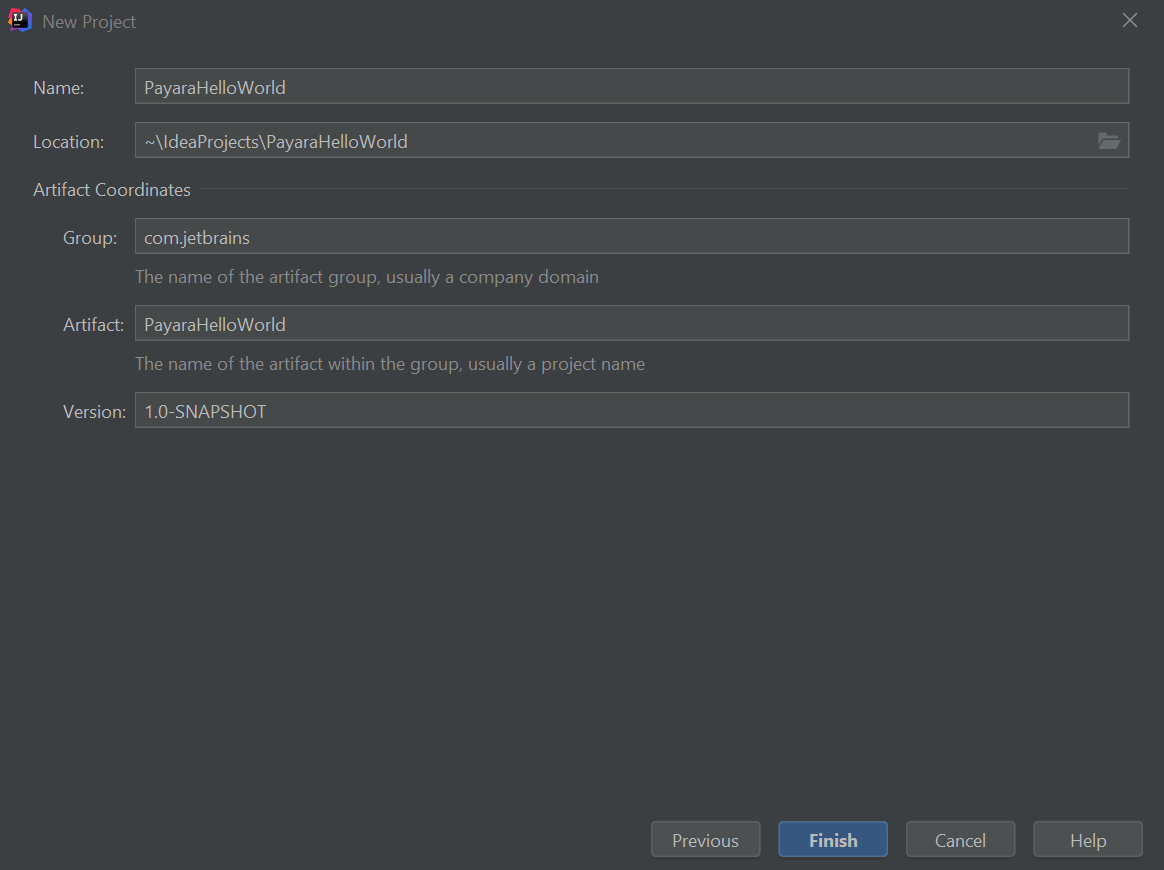Click the "Name:" label

[x=59, y=88]
